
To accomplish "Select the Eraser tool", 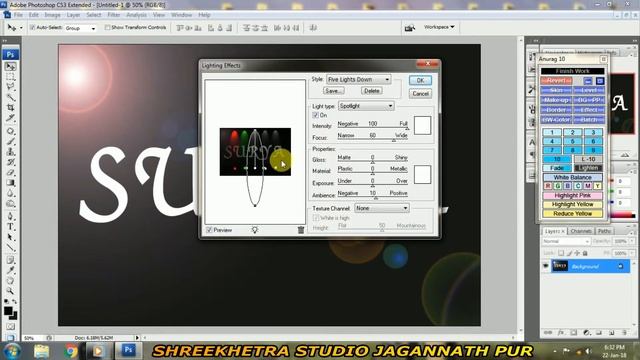I will [x=11, y=173].
